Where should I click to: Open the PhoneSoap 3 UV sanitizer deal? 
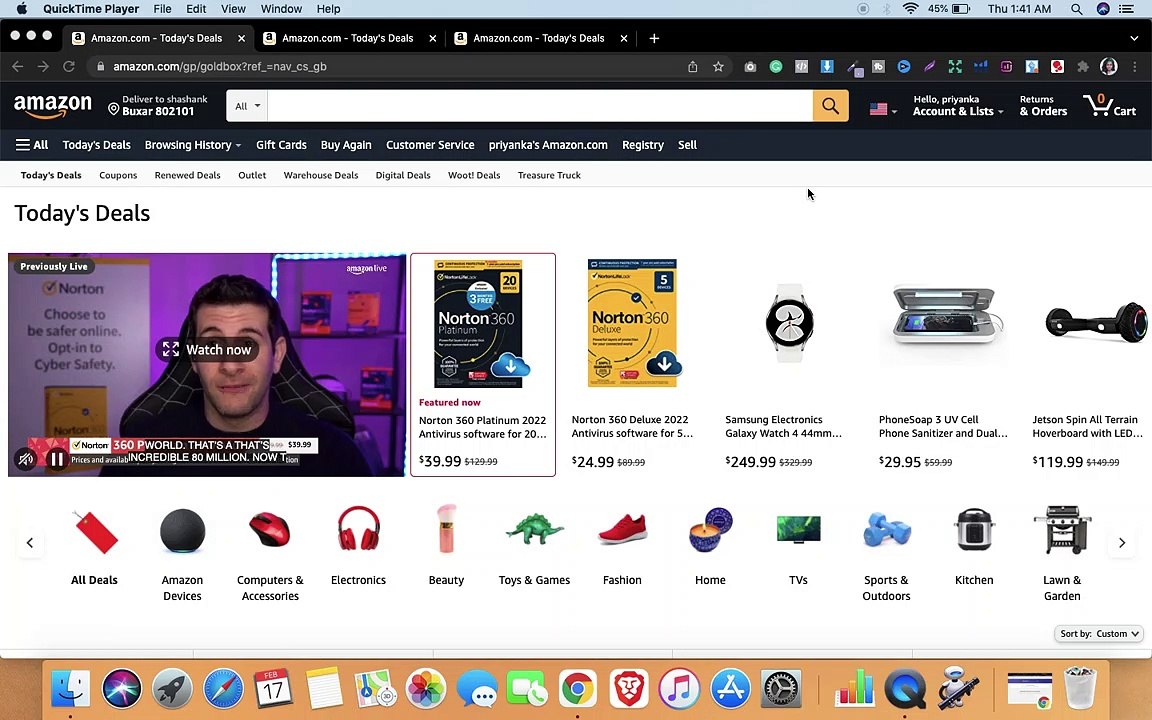coord(943,364)
